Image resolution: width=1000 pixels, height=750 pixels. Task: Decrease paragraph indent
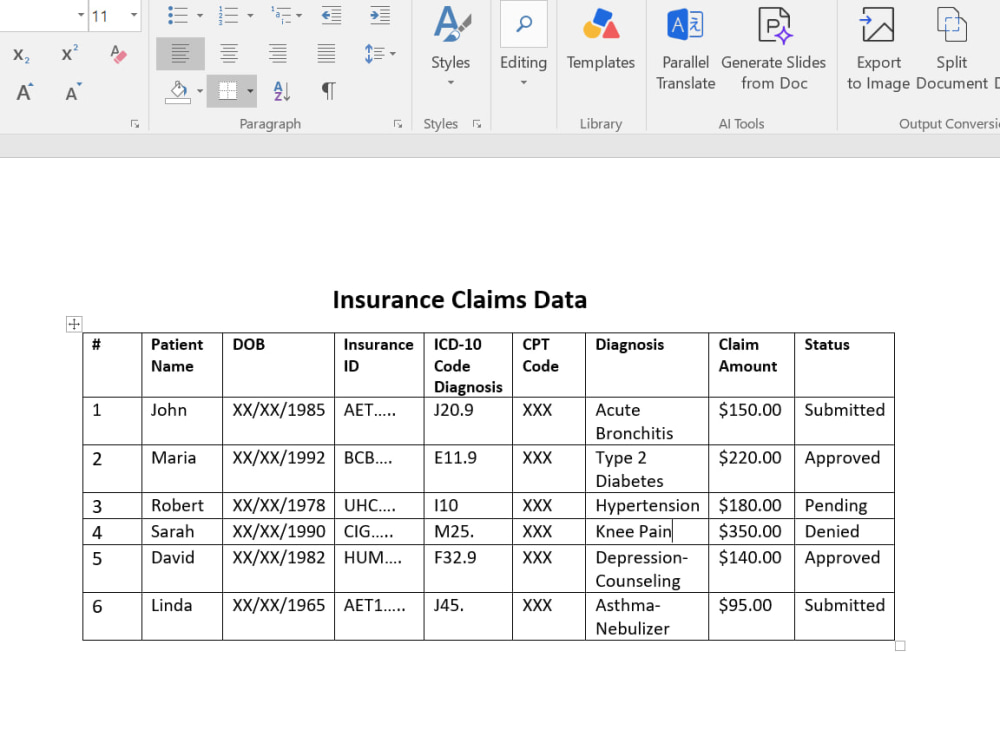[x=331, y=15]
